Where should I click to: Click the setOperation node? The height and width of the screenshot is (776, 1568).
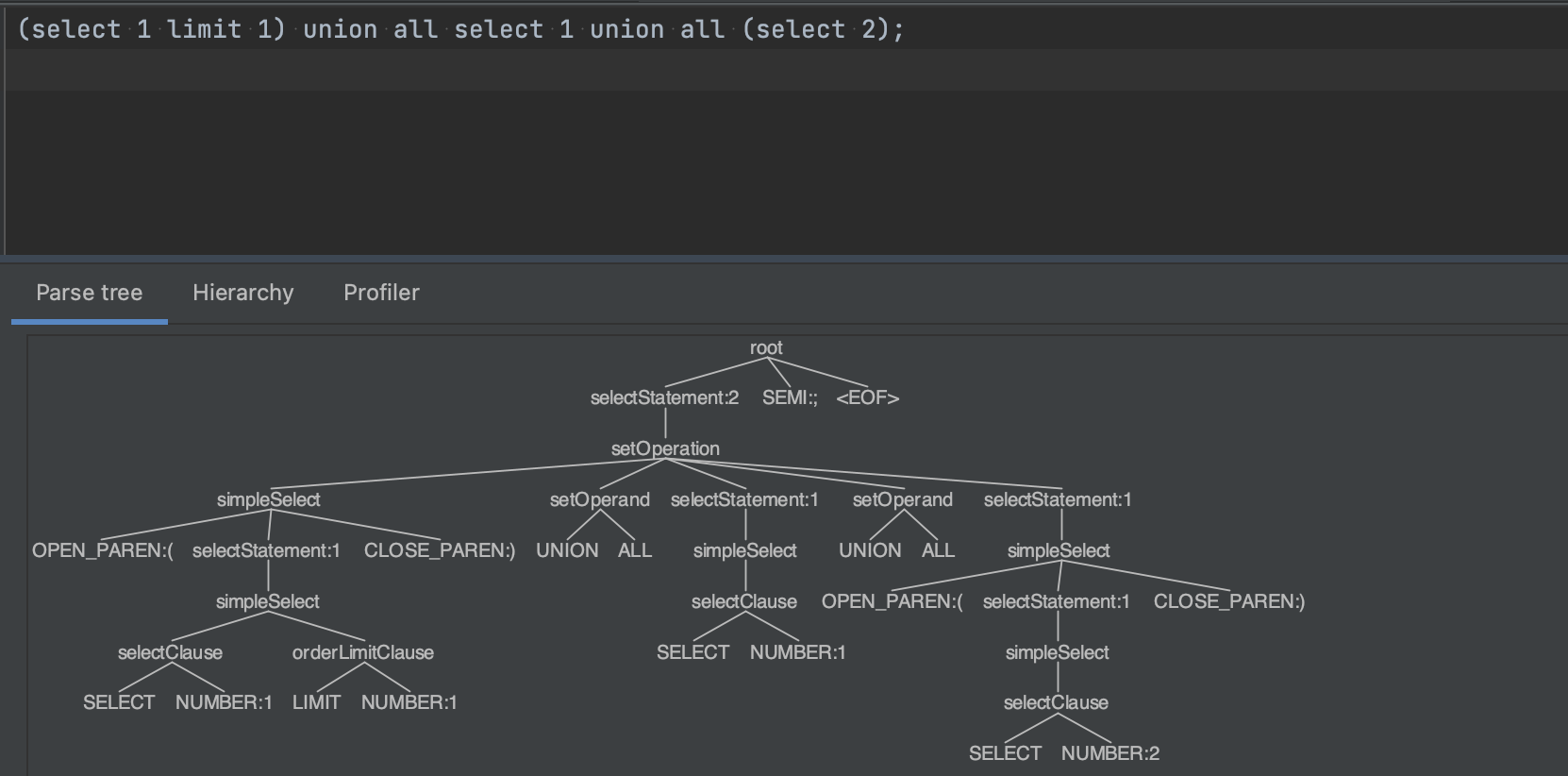[x=665, y=448]
